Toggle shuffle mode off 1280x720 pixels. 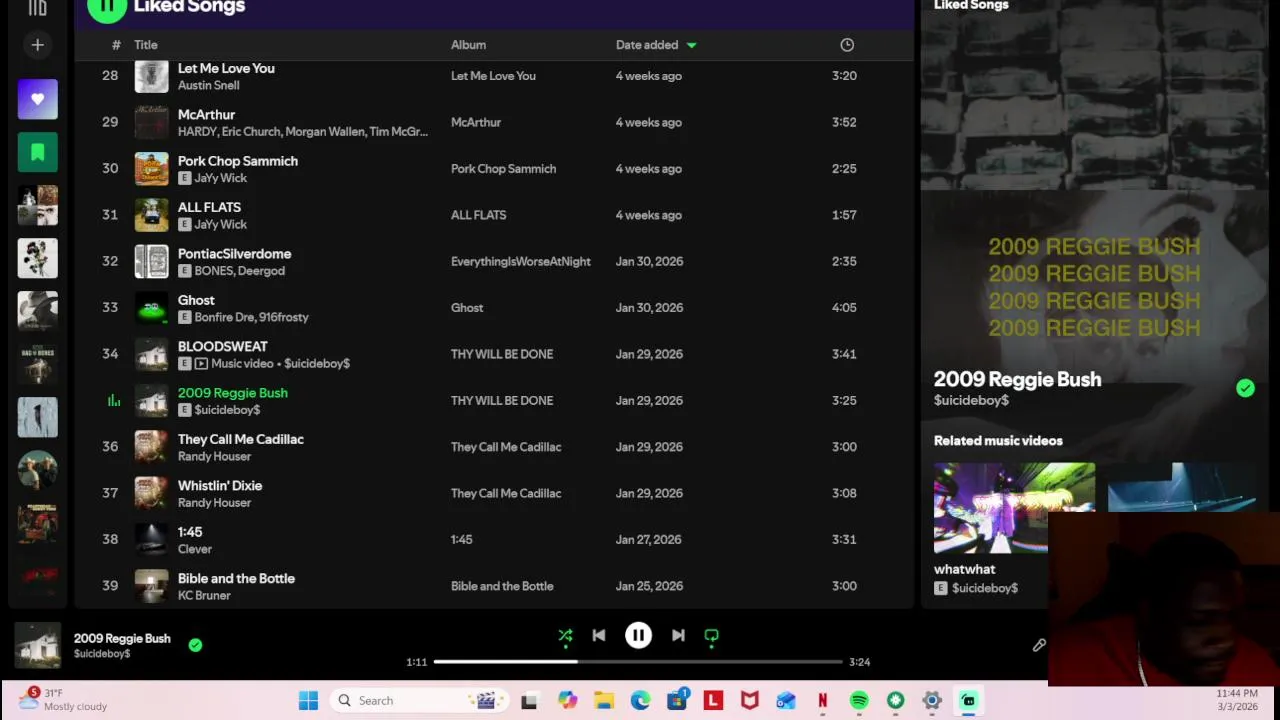tap(565, 635)
